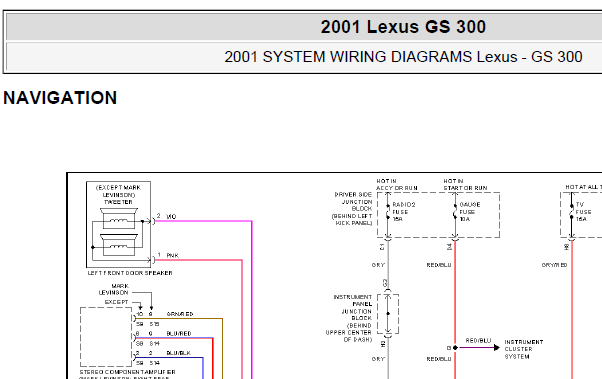
Task: Click the GAUGE fuse symbol
Action: (455, 212)
